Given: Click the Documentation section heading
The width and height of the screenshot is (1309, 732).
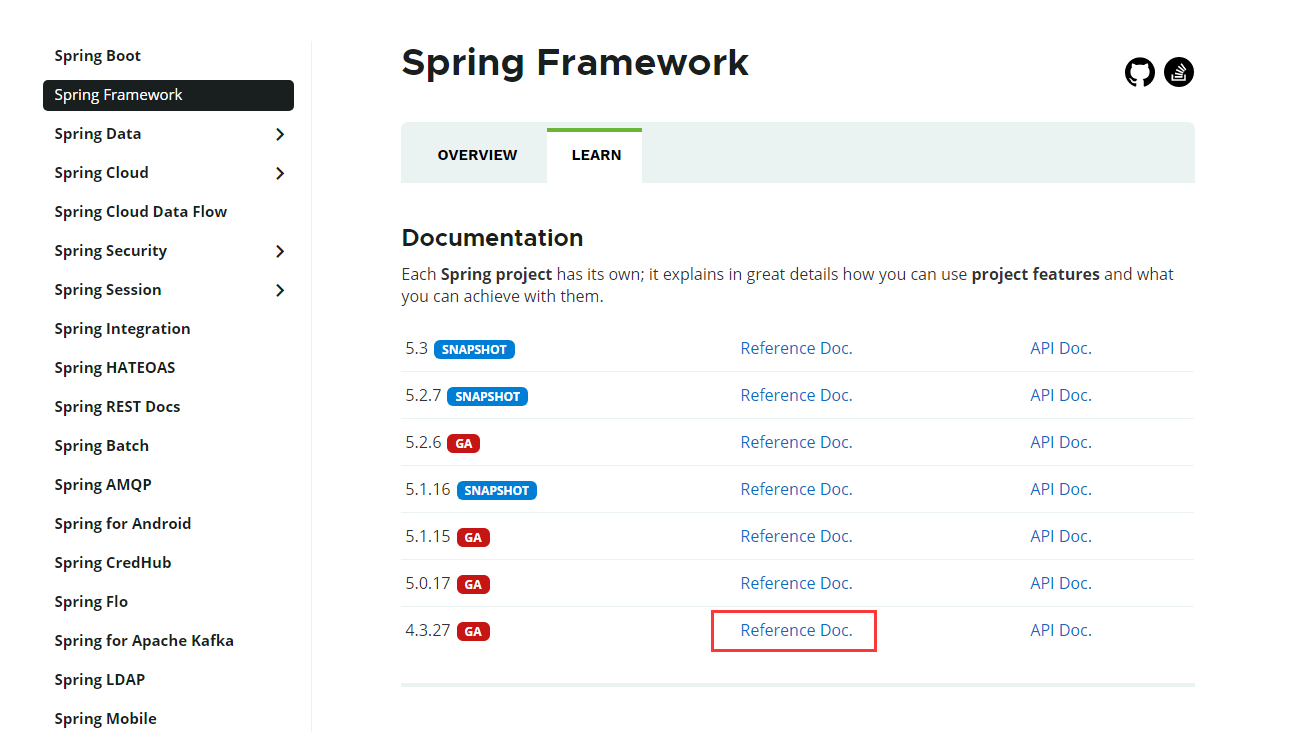Looking at the screenshot, I should tap(492, 238).
